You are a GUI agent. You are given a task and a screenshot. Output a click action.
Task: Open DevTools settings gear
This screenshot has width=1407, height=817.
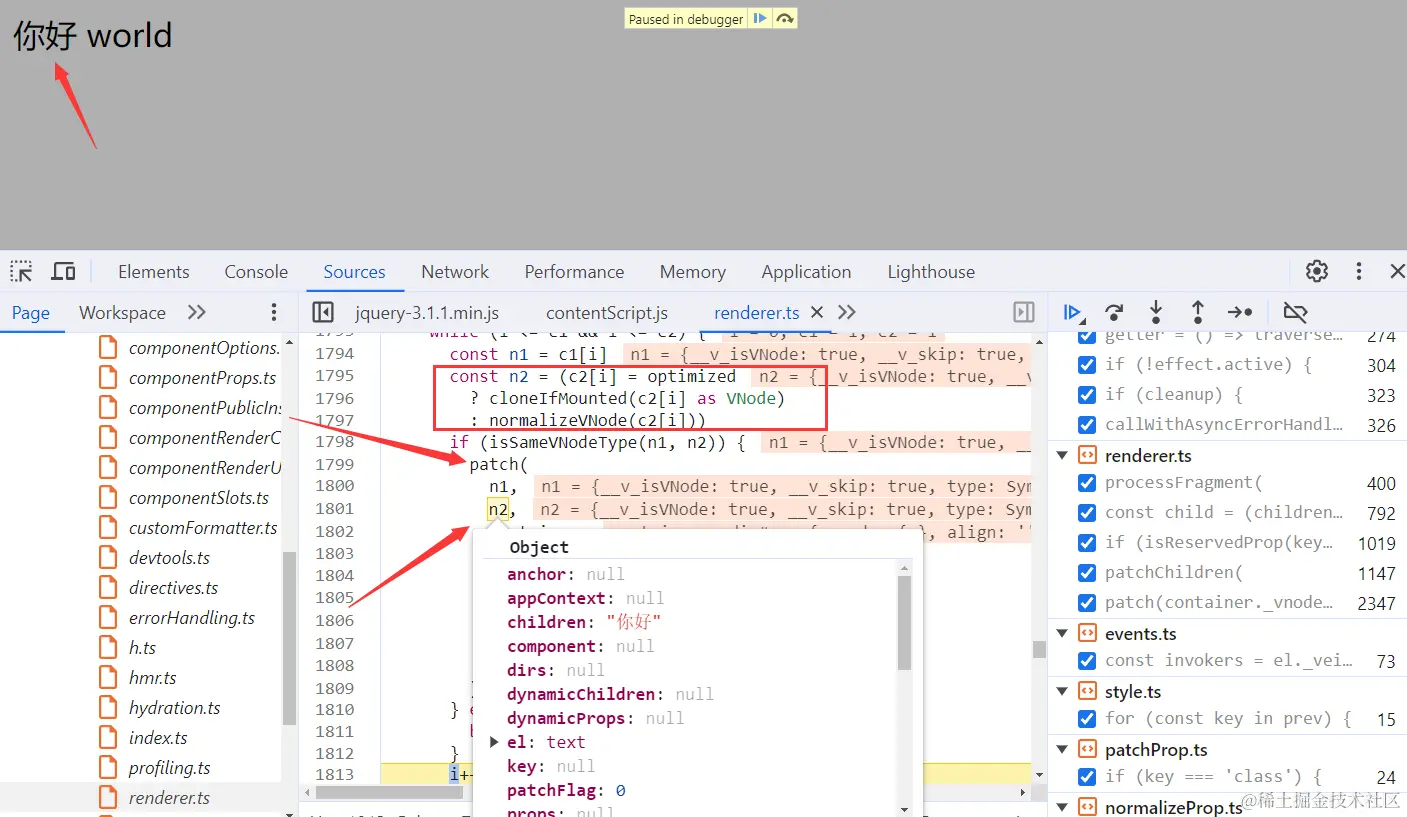(x=1317, y=271)
